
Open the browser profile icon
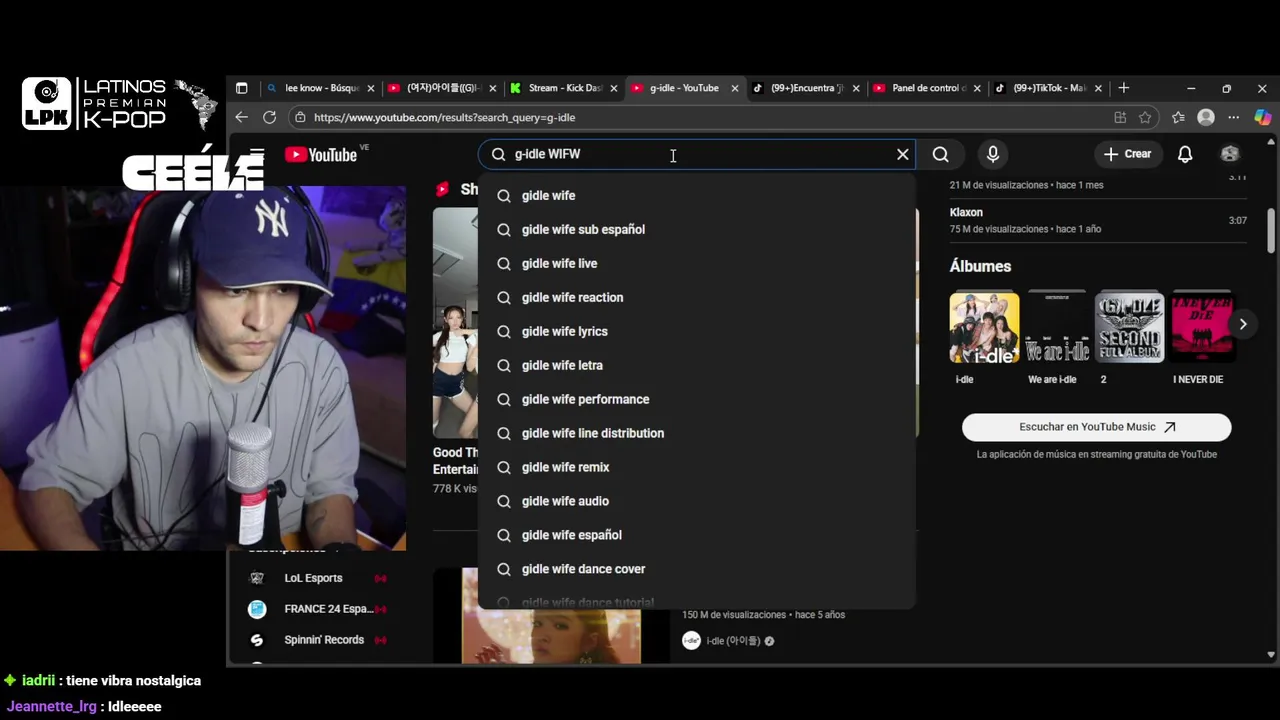[x=1206, y=117]
